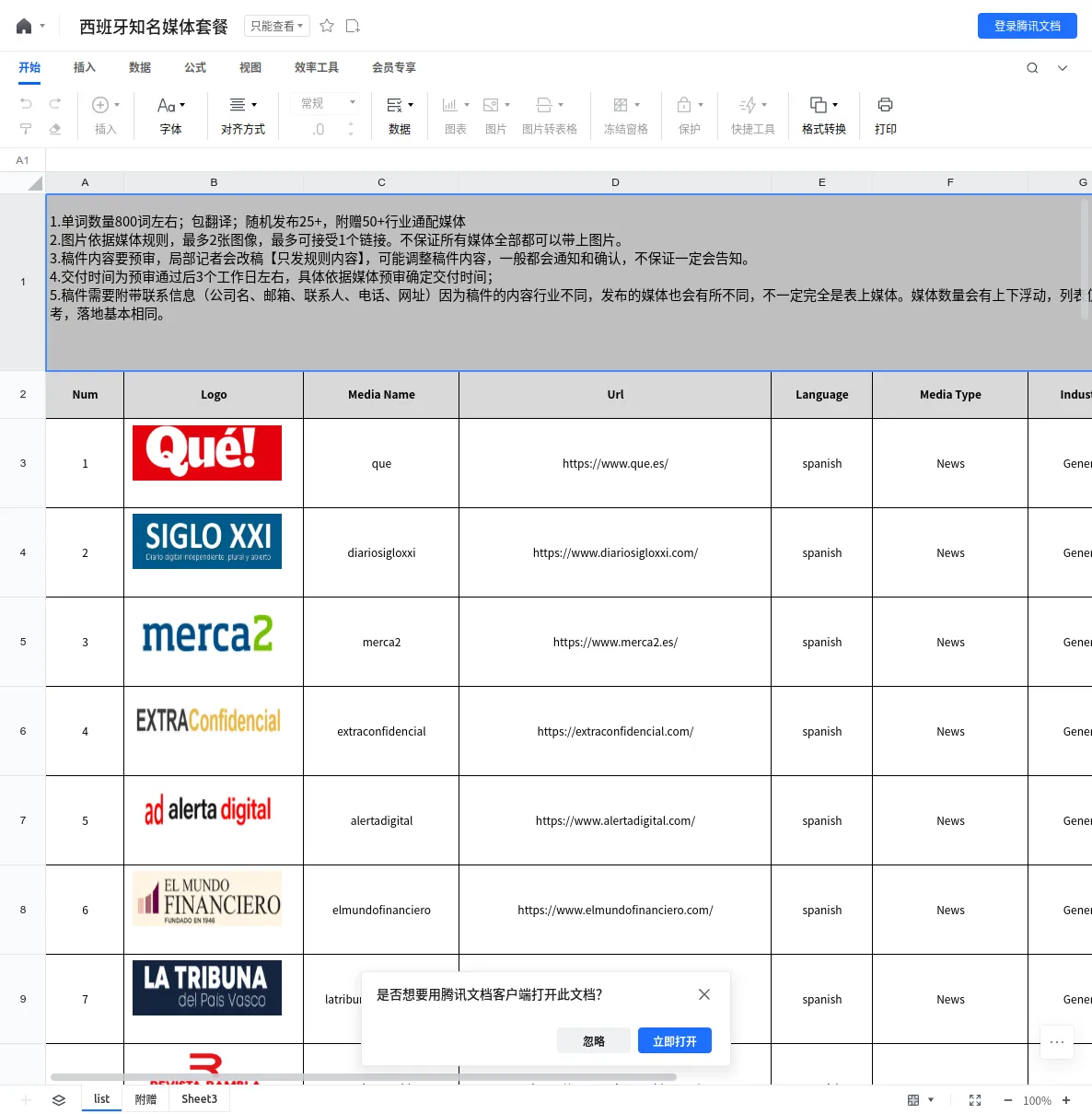Click the https://www.alertadigital.com/ URL cell

click(615, 821)
